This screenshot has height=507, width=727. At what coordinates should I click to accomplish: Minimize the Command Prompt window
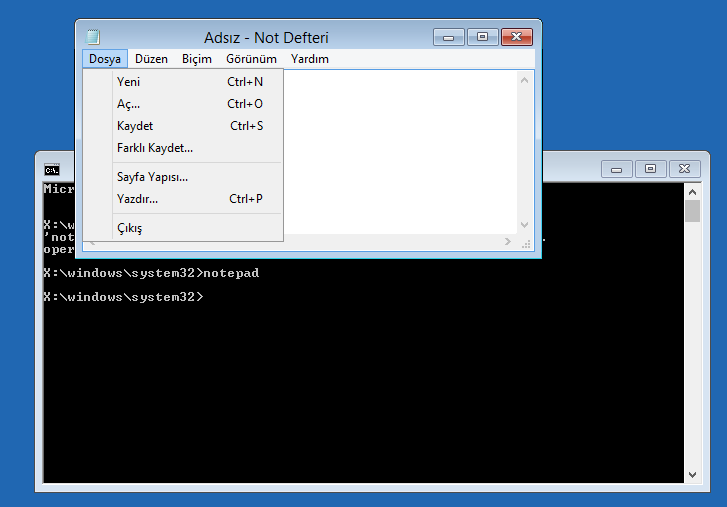pyautogui.click(x=616, y=169)
